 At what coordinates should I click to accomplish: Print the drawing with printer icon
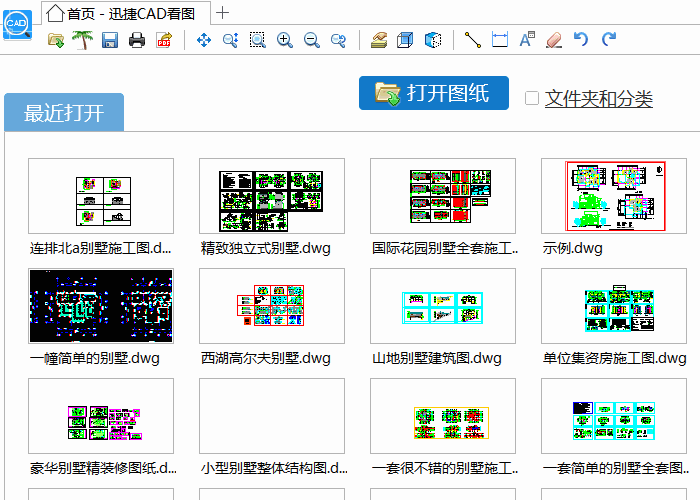tap(137, 40)
